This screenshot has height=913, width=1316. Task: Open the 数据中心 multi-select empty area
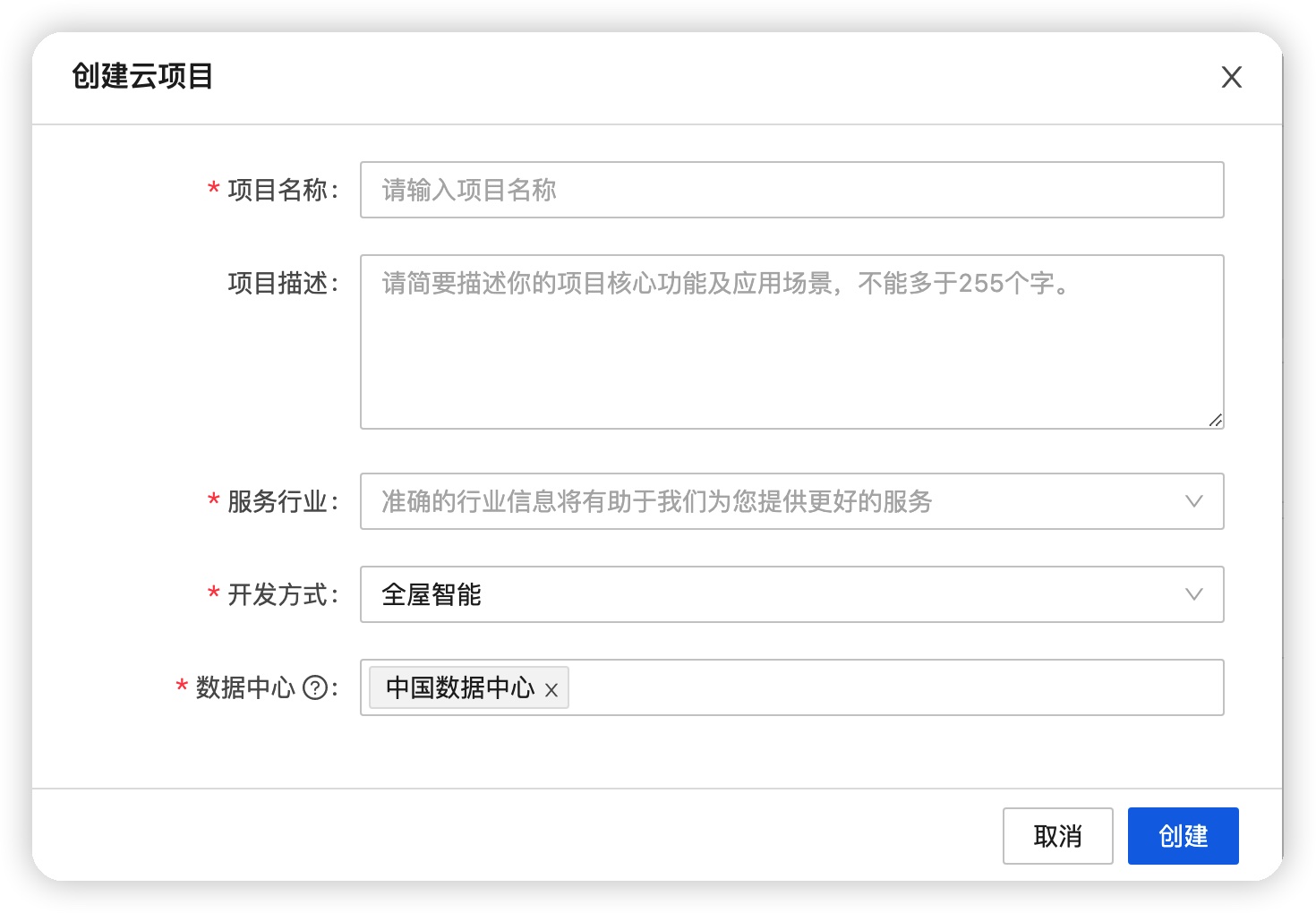(895, 687)
